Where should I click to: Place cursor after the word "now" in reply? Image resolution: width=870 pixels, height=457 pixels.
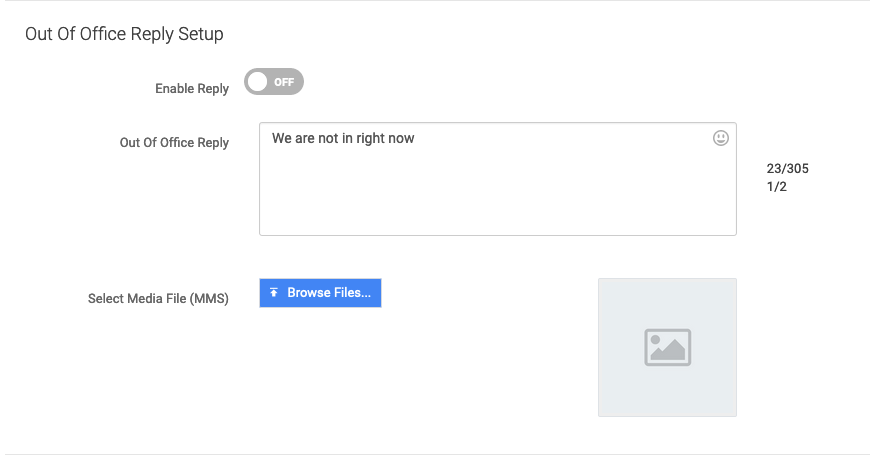coord(416,139)
